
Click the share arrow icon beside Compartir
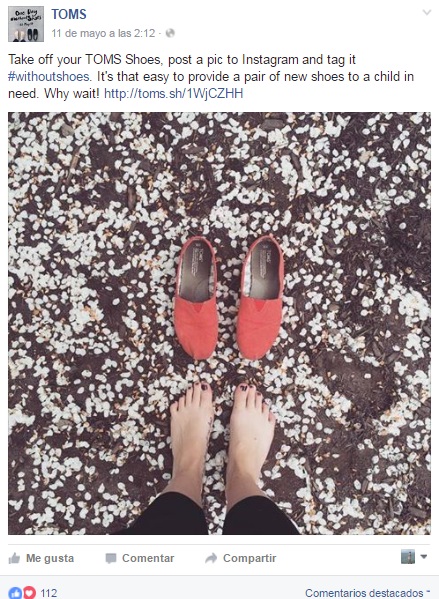pyautogui.click(x=211, y=559)
